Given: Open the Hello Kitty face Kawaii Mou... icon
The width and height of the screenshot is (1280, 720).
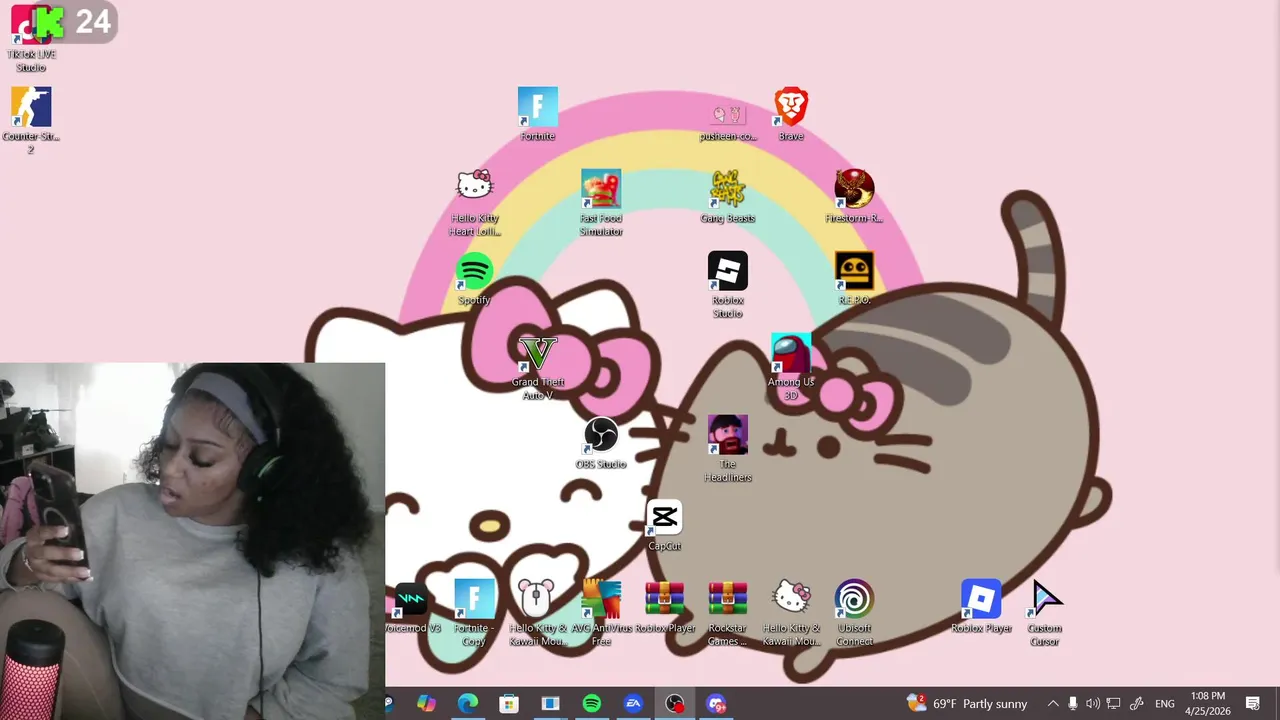Looking at the screenshot, I should coord(791,613).
